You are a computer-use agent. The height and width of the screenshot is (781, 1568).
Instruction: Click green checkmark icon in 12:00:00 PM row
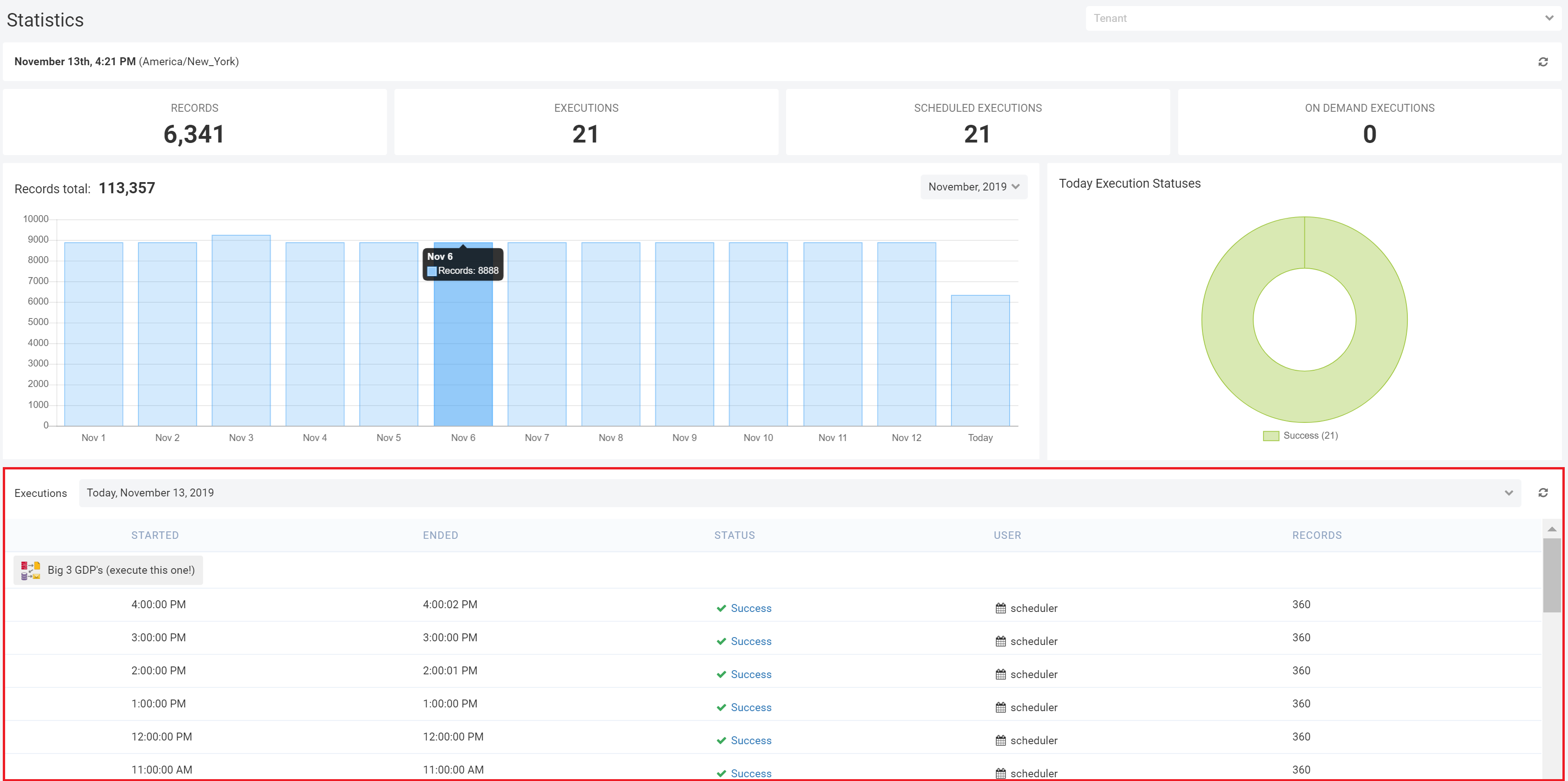(x=721, y=740)
